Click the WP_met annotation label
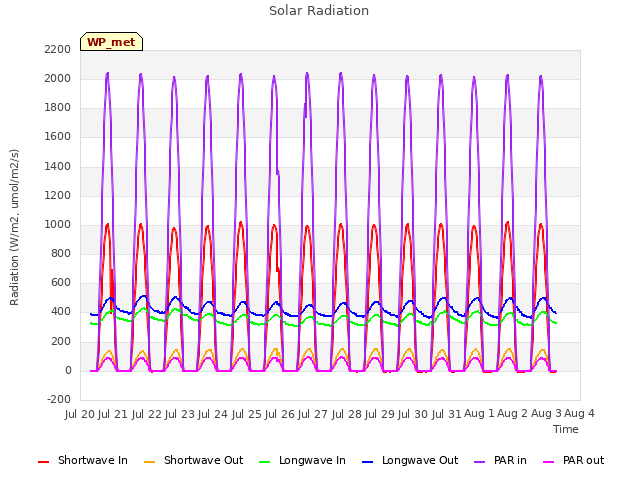Viewport: 640px width, 480px height. point(111,42)
